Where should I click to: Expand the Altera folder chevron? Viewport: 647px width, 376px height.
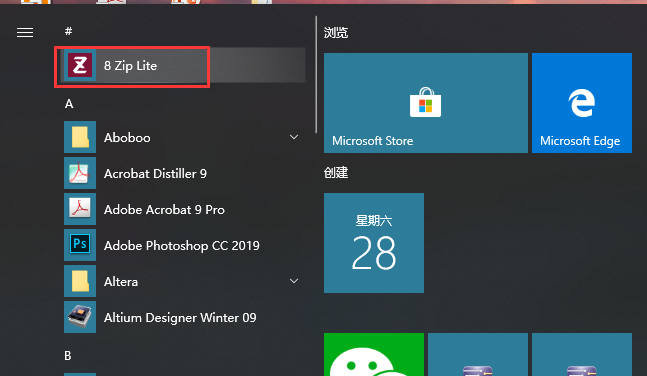pyautogui.click(x=294, y=281)
